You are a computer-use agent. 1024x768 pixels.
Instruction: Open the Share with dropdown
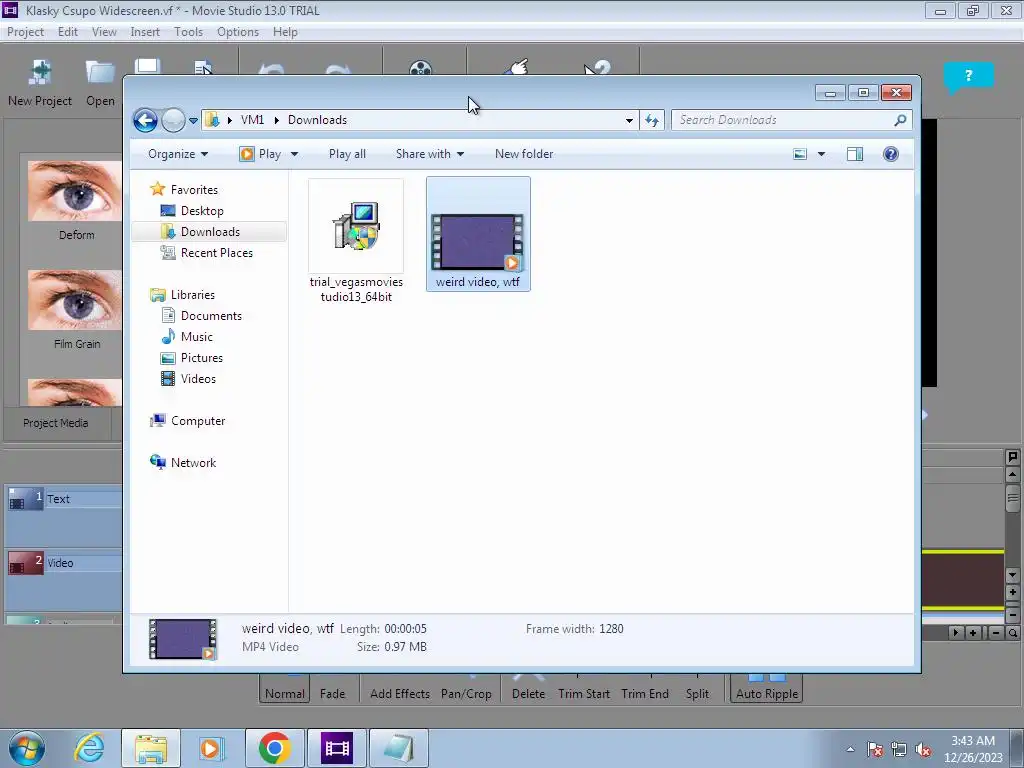click(x=430, y=154)
